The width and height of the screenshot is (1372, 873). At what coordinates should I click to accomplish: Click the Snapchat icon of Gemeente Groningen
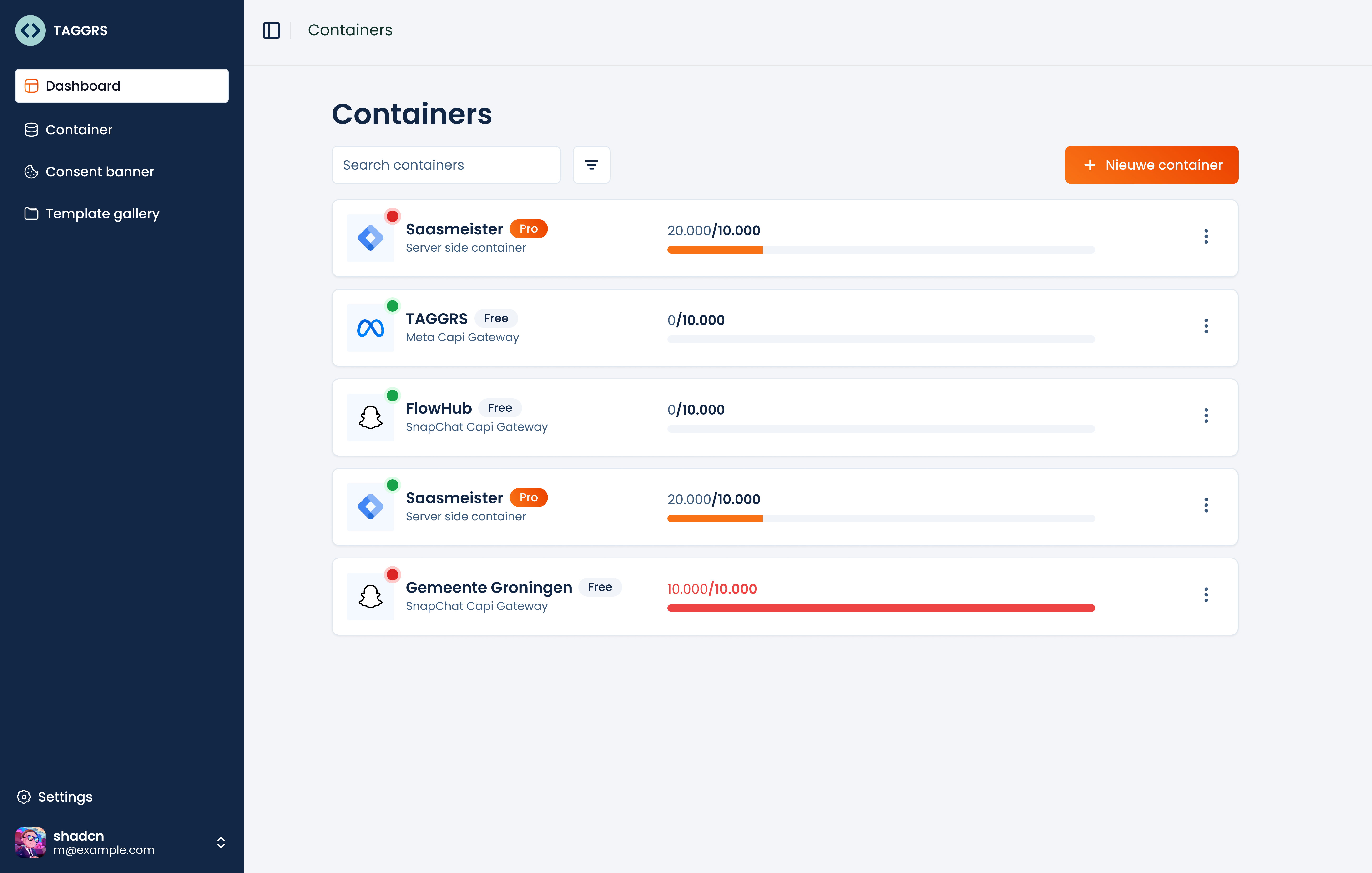pos(370,597)
